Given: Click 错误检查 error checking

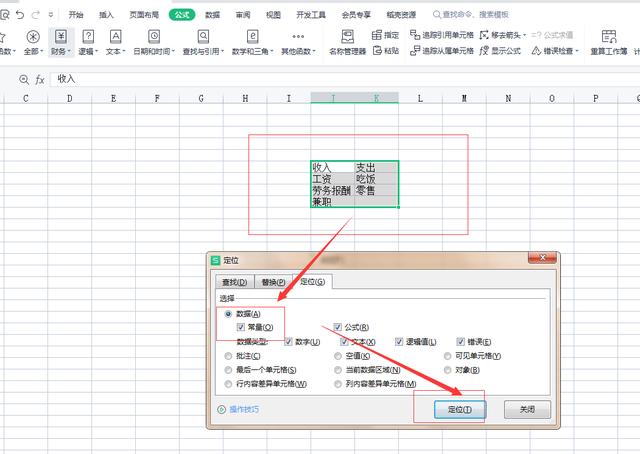Looking at the screenshot, I should [x=555, y=51].
